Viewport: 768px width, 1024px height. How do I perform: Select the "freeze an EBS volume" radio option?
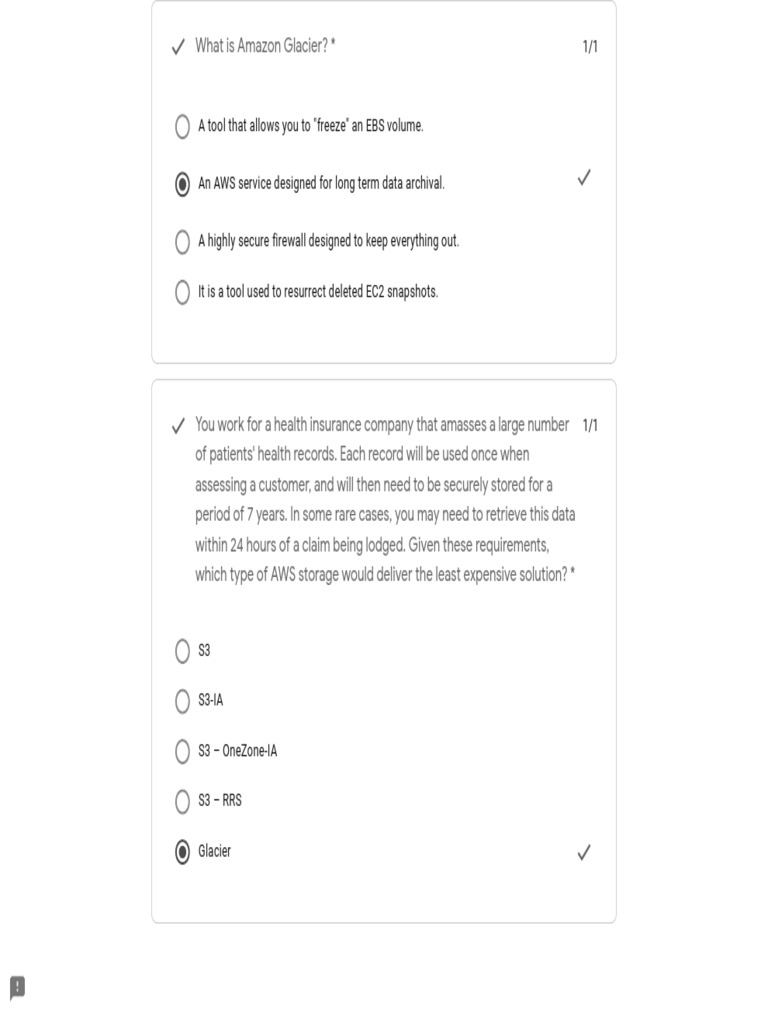click(x=182, y=127)
